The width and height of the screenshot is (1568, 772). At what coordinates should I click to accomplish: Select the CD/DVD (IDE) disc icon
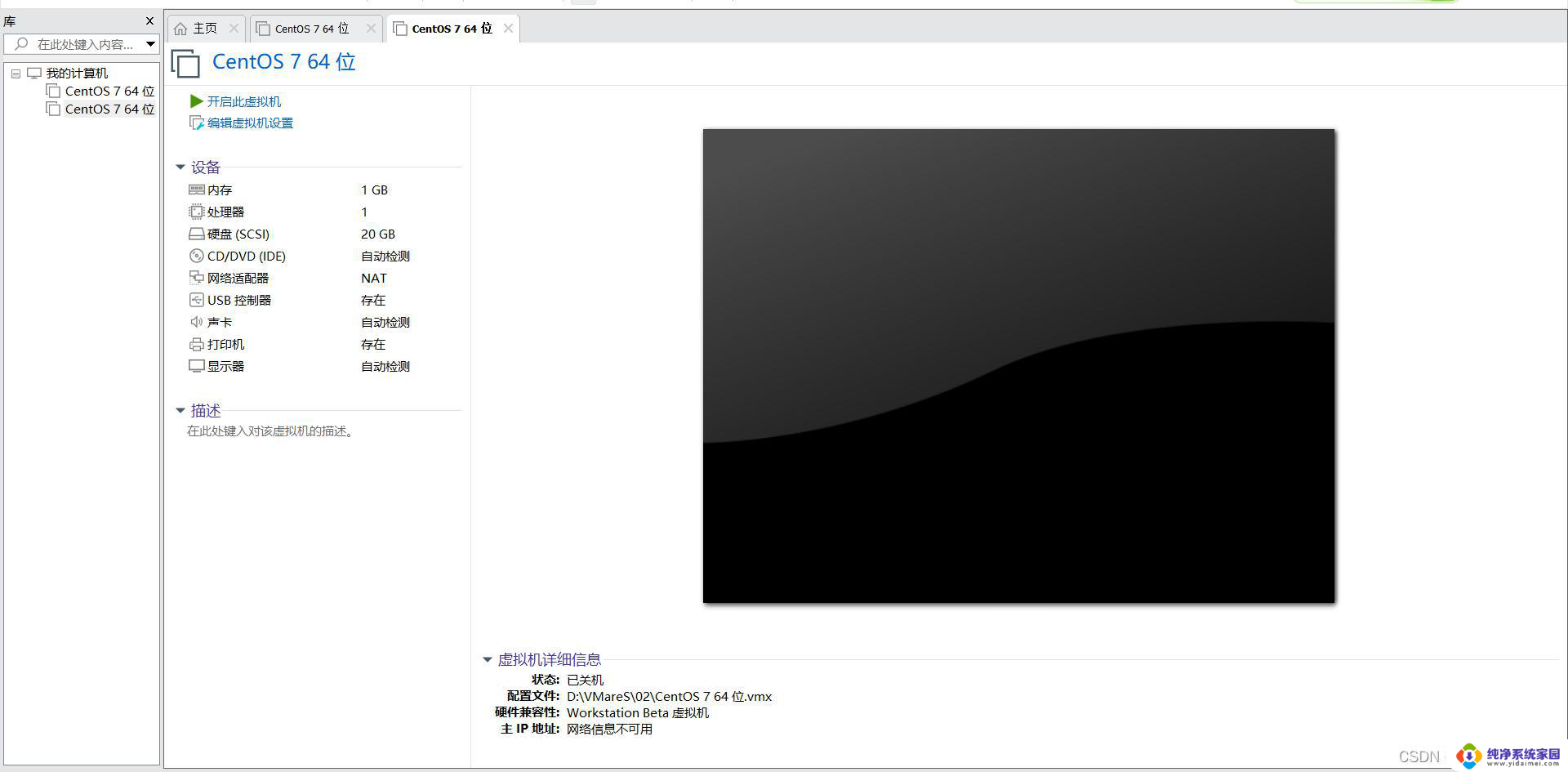pos(196,256)
